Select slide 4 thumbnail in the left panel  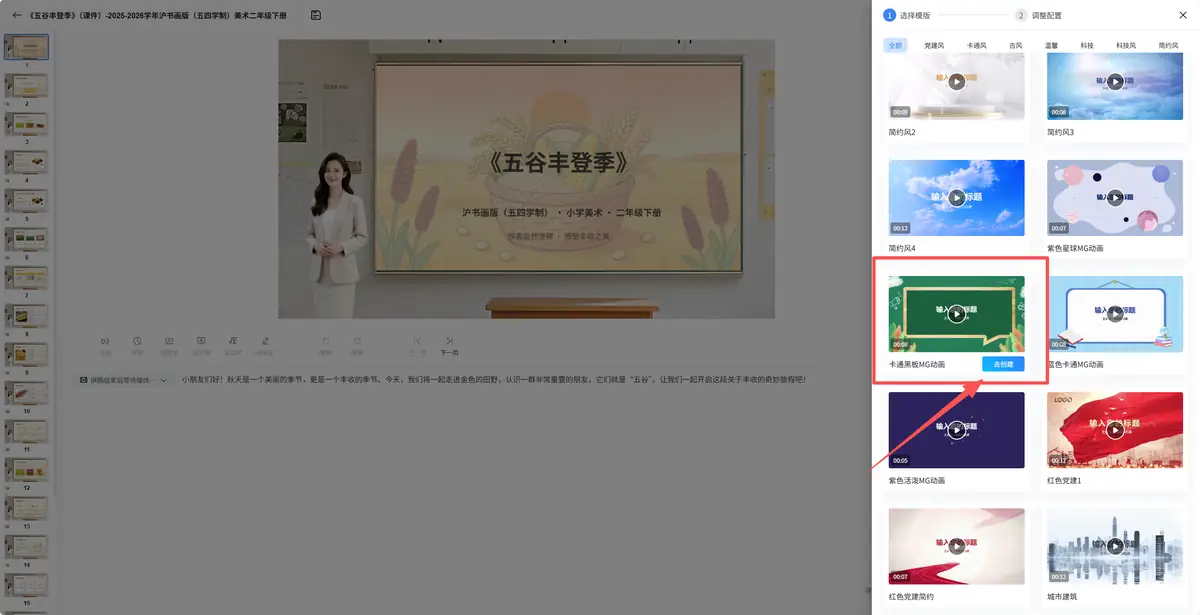tap(27, 163)
